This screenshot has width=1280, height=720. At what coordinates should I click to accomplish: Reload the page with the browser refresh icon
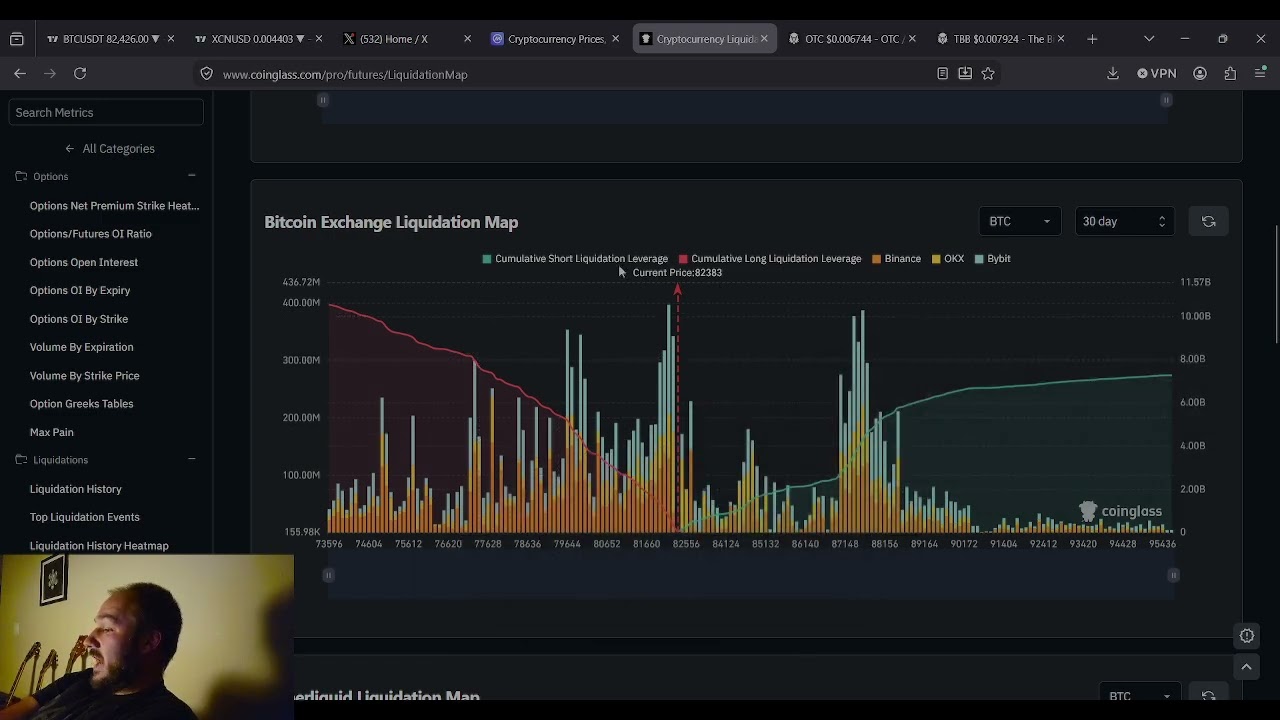tap(80, 73)
